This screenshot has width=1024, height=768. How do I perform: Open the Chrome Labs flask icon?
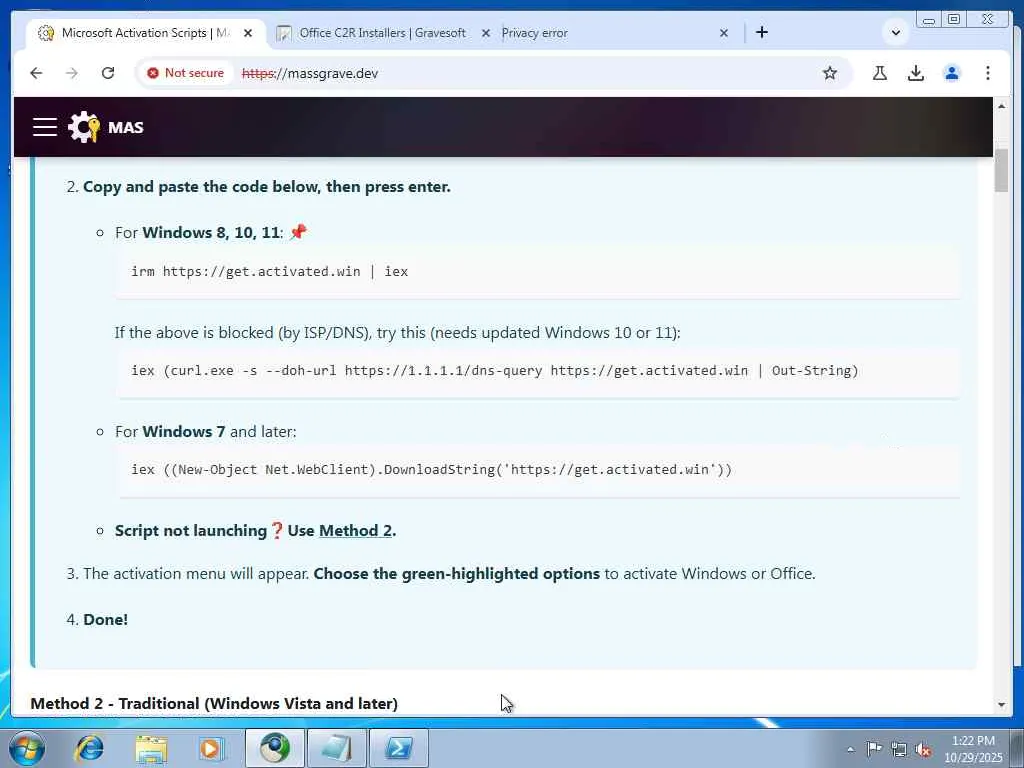880,73
